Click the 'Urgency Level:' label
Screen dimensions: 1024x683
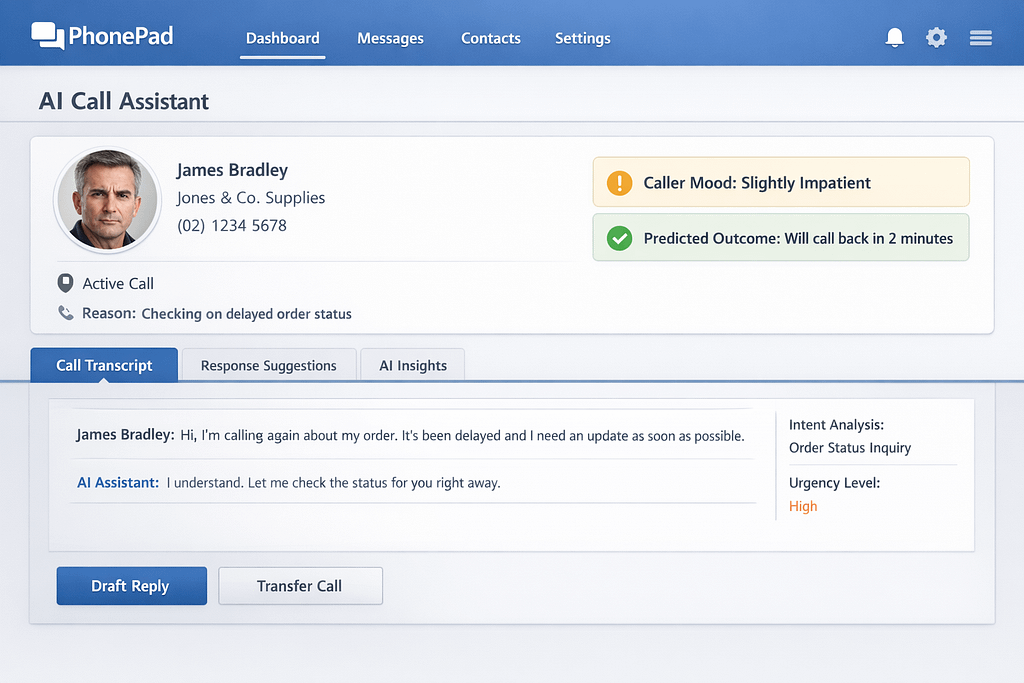[835, 483]
